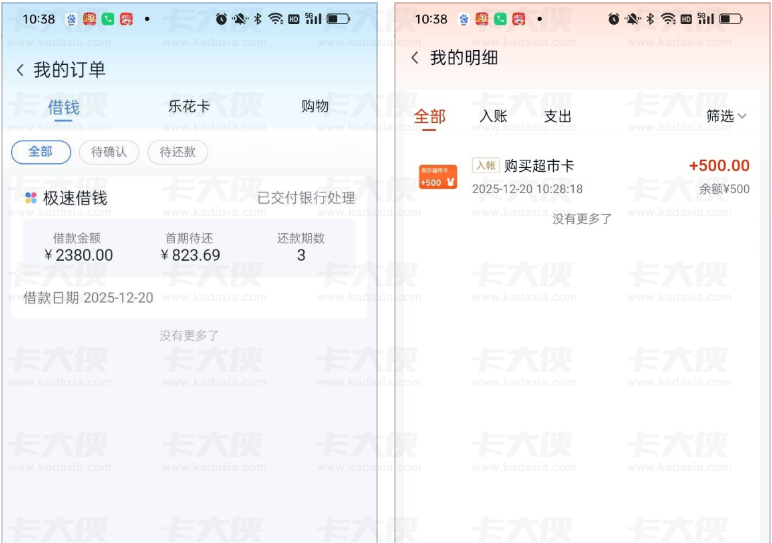
Task: Open the 极速借钱 order title
Action: (75, 198)
